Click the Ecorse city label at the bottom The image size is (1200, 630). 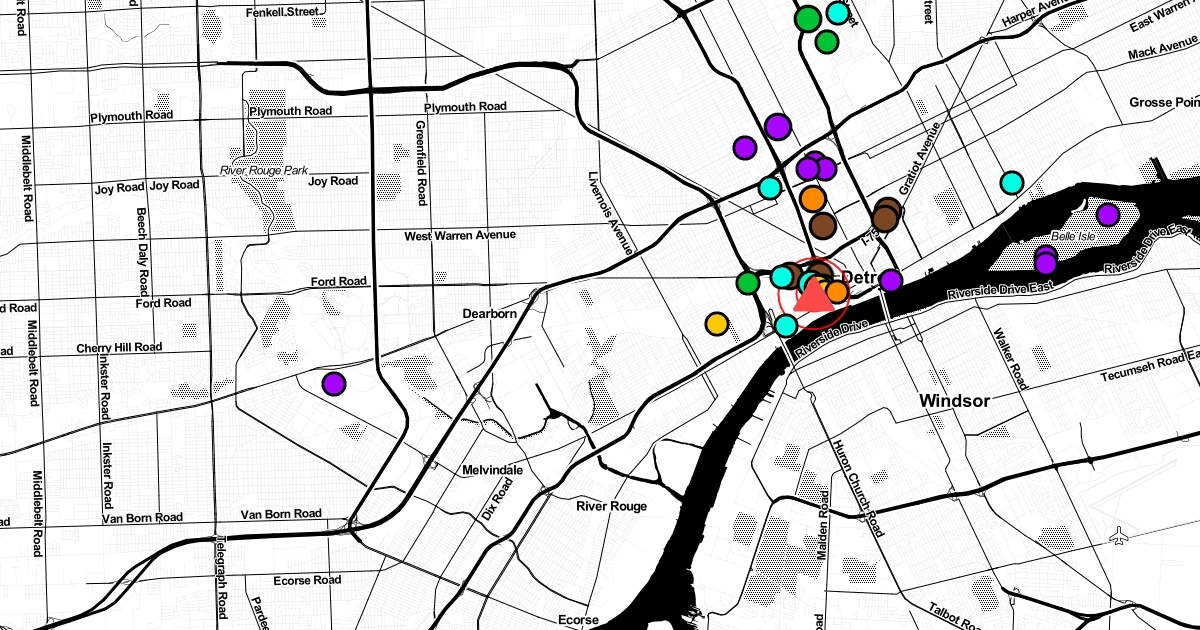[577, 620]
